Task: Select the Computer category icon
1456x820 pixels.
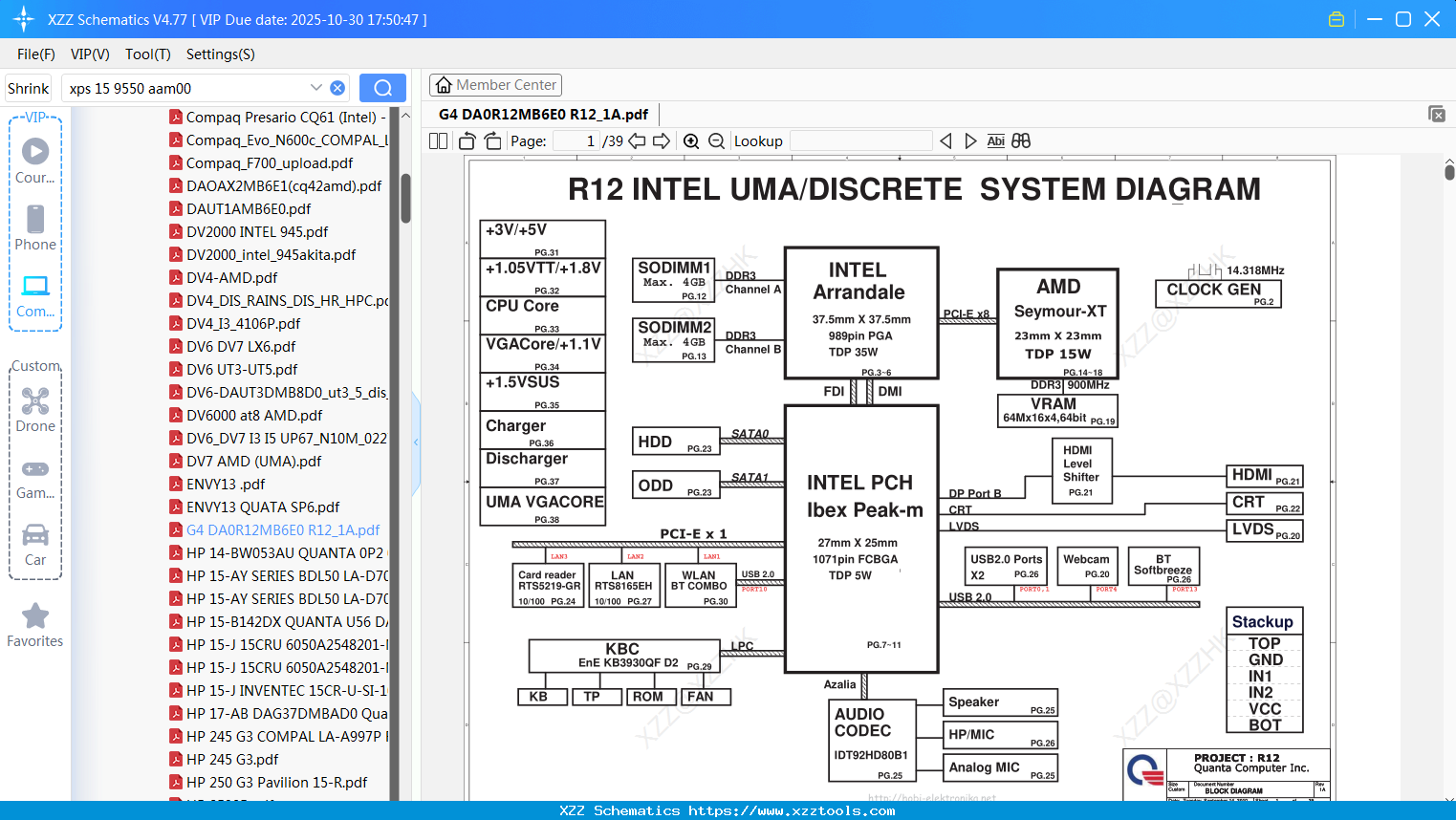Action: pyautogui.click(x=35, y=295)
